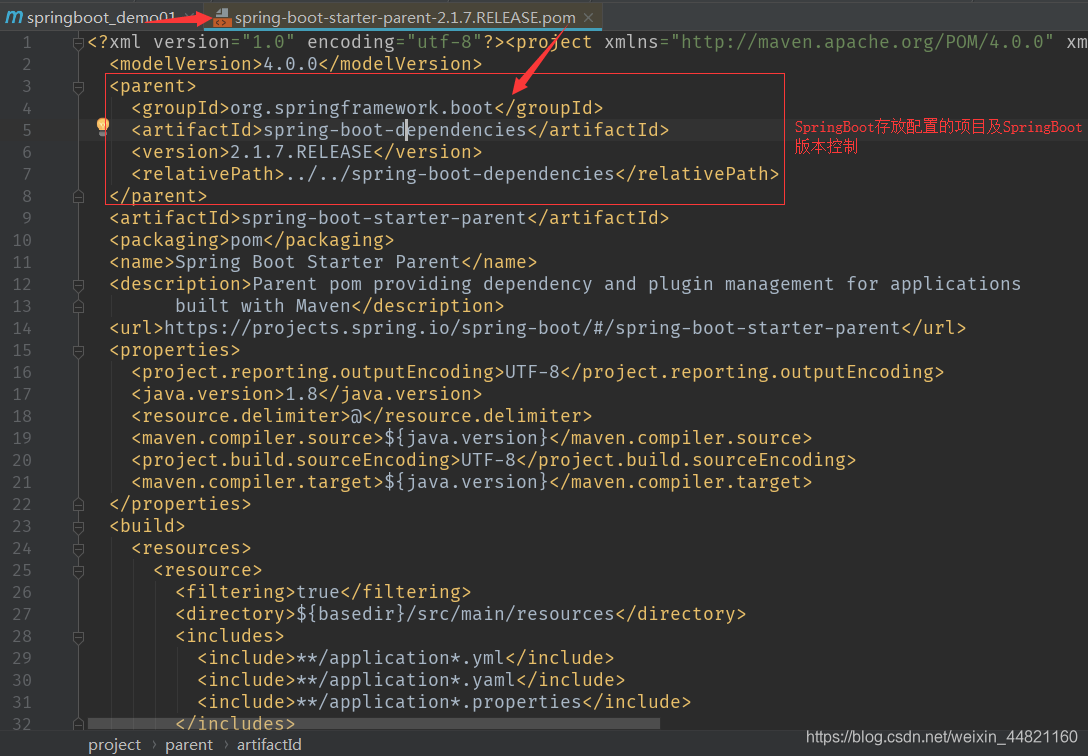
Task: Click the resource.delimiter '@' line
Action: point(362,416)
